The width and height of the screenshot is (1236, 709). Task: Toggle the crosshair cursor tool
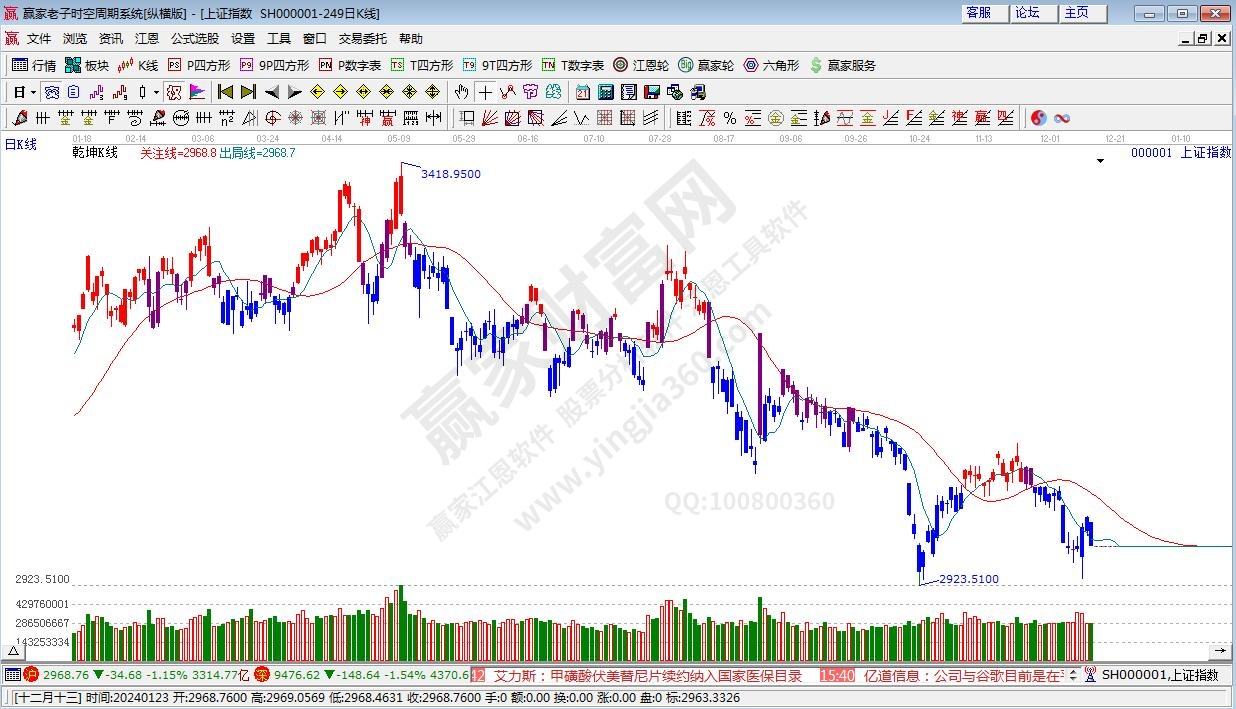485,92
